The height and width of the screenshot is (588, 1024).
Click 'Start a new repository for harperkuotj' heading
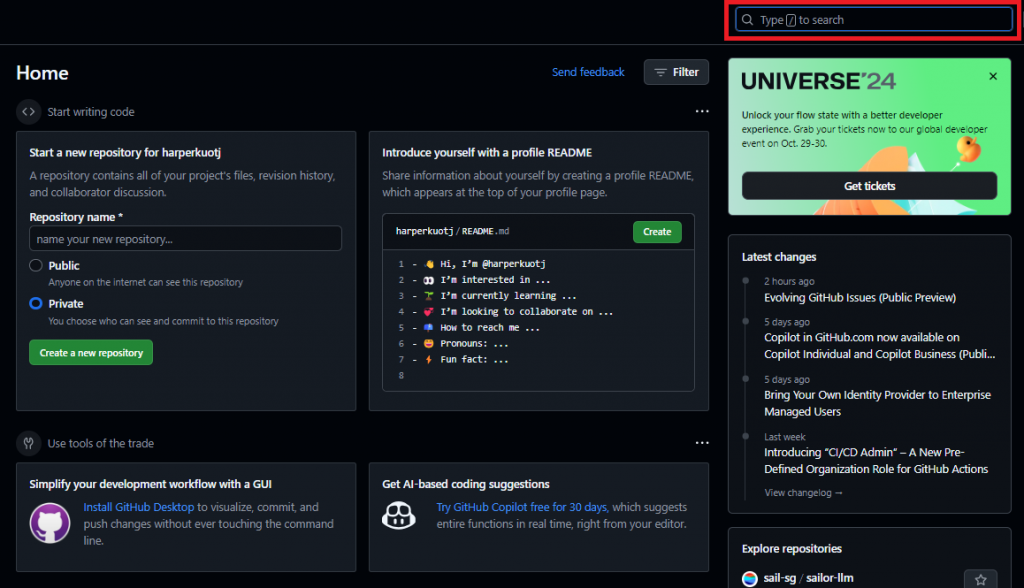tap(125, 152)
